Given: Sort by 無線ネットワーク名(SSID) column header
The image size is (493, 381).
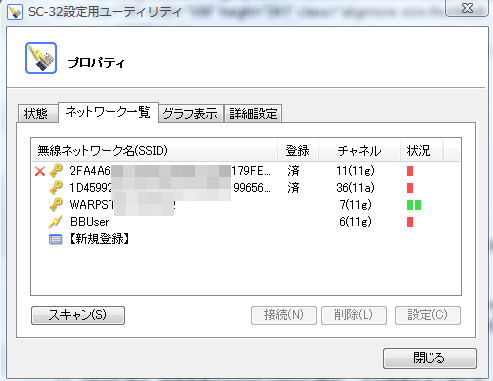Looking at the screenshot, I should (154, 151).
